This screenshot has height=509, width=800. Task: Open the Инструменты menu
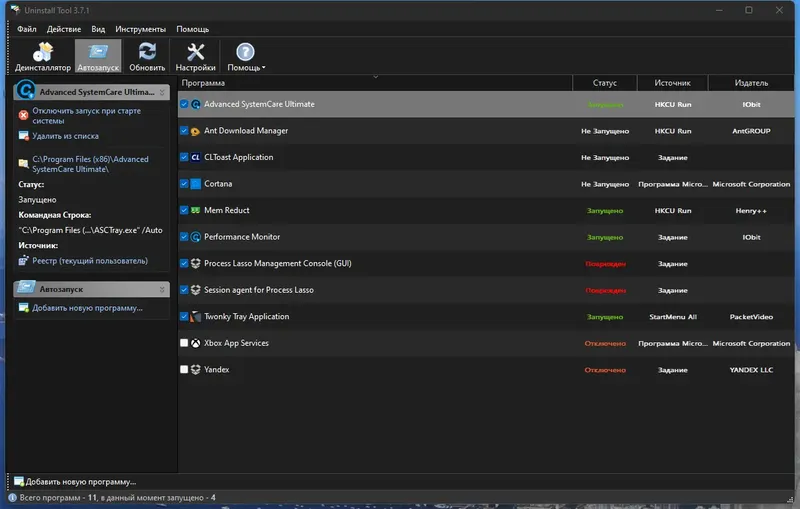click(140, 29)
